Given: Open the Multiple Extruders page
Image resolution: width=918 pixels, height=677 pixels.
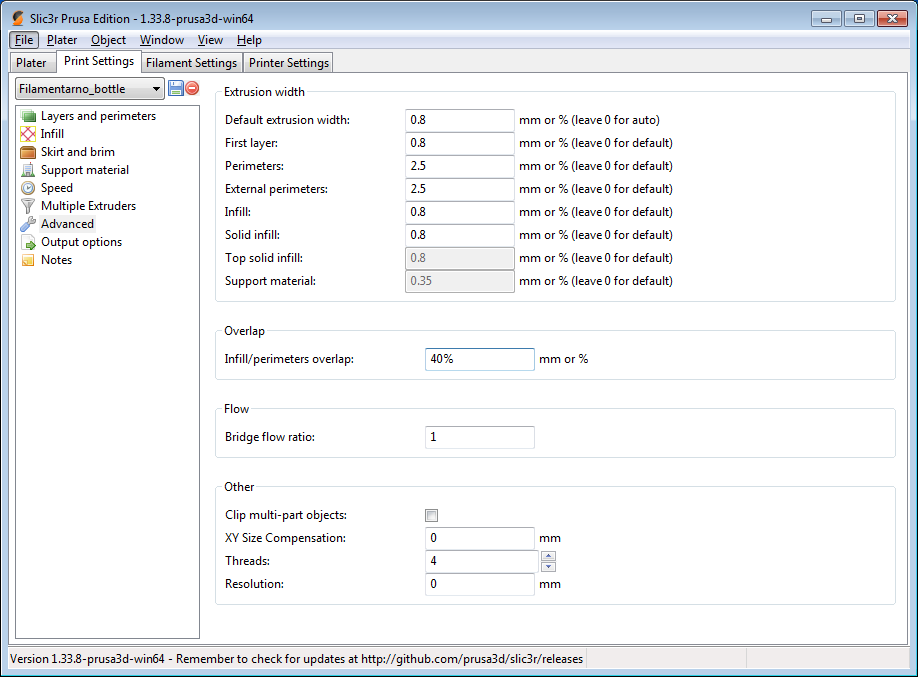Looking at the screenshot, I should point(88,206).
